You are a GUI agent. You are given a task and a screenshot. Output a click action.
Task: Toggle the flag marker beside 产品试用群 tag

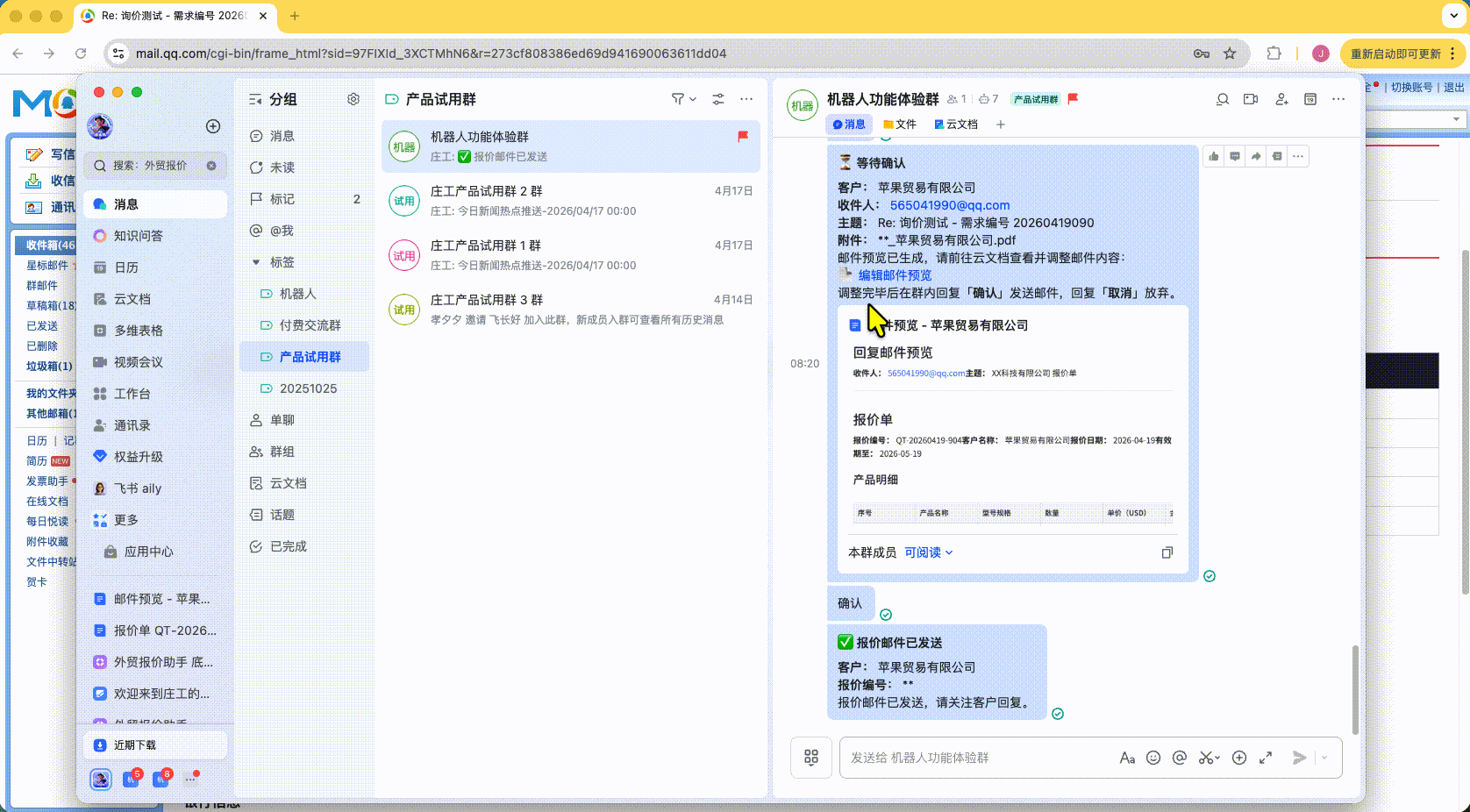pos(1073,99)
